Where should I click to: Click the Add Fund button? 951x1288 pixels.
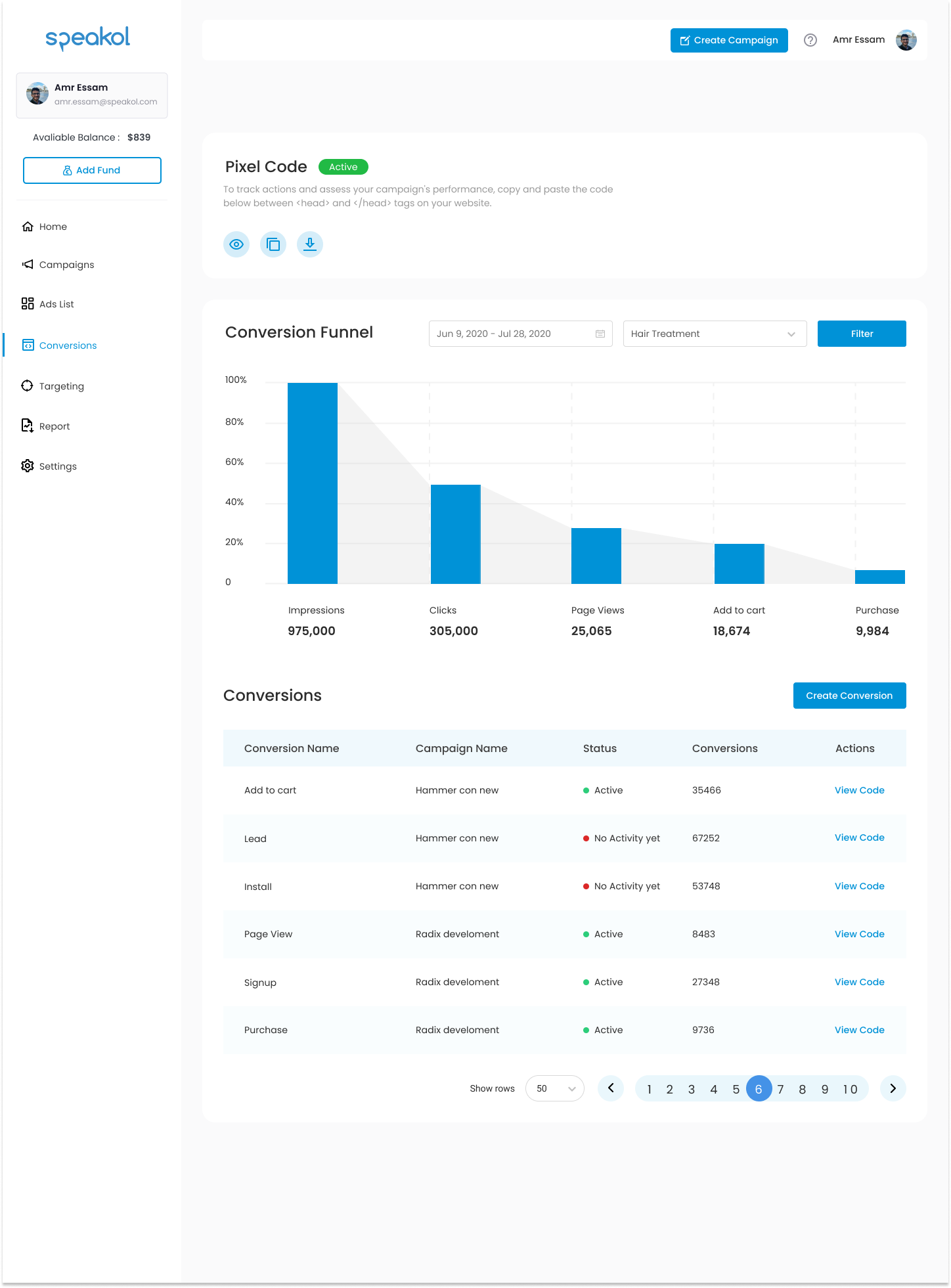point(92,170)
